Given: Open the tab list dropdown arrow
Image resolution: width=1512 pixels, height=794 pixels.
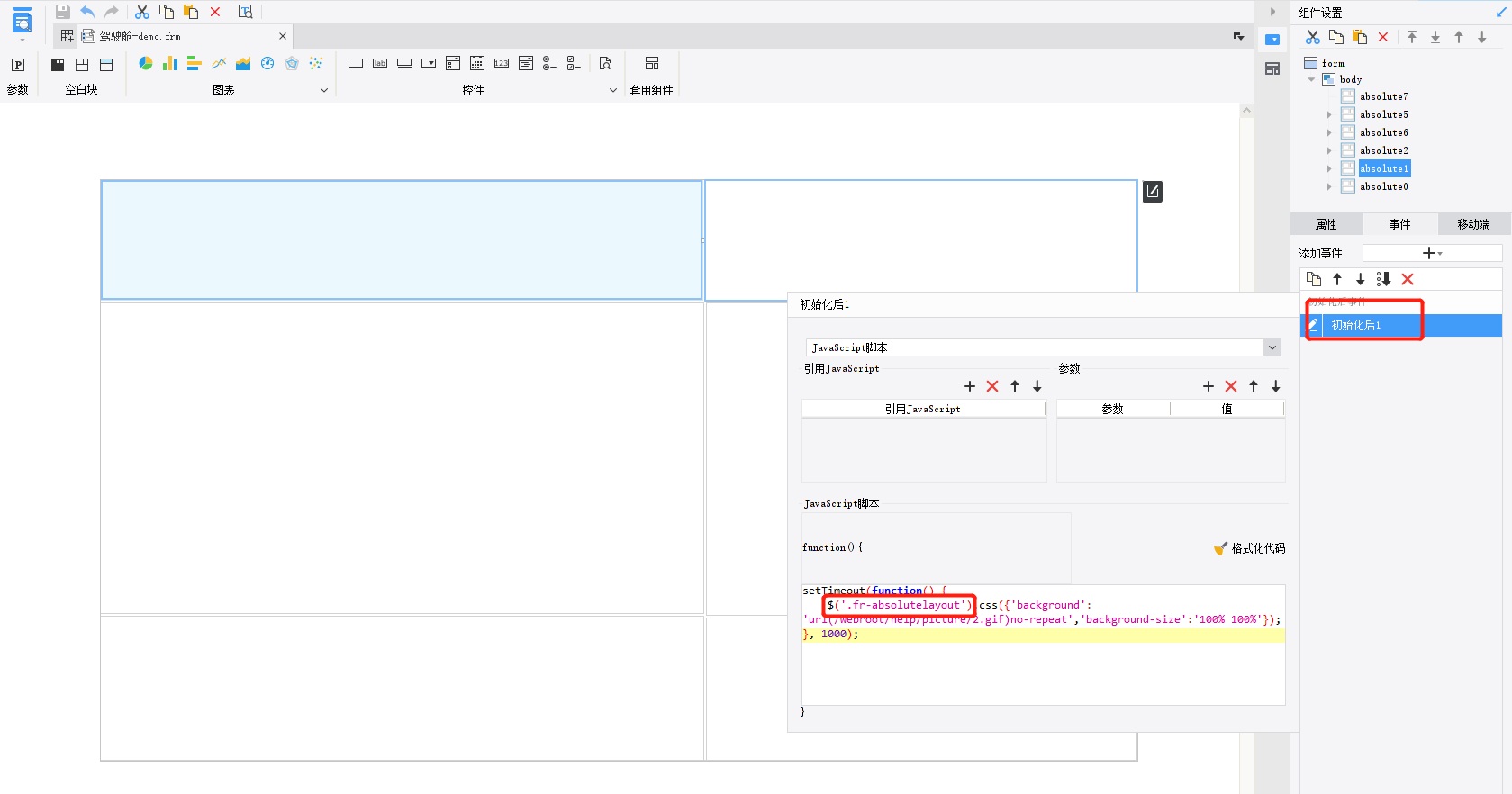Looking at the screenshot, I should coord(1239,36).
